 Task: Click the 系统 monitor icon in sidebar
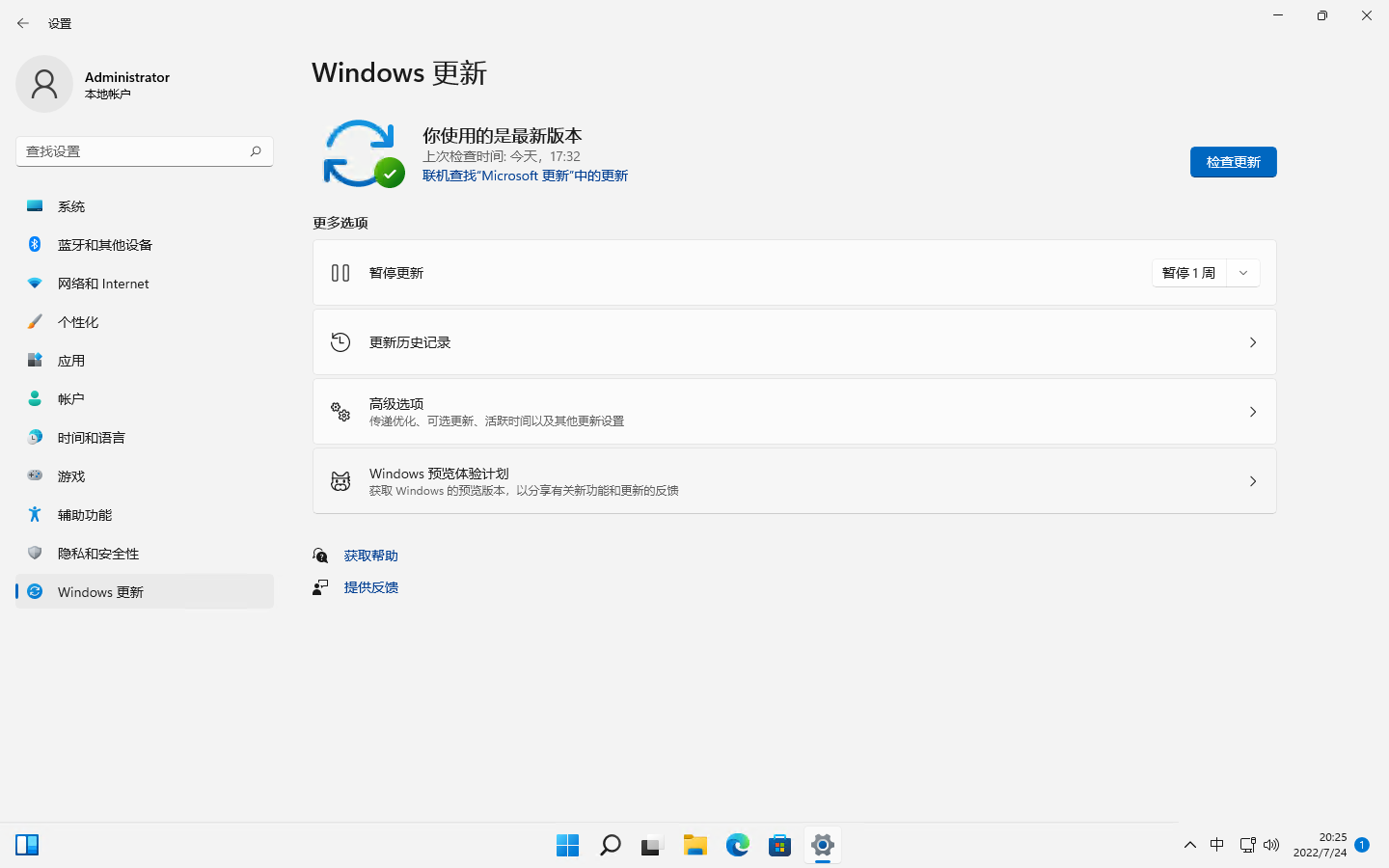(x=35, y=205)
